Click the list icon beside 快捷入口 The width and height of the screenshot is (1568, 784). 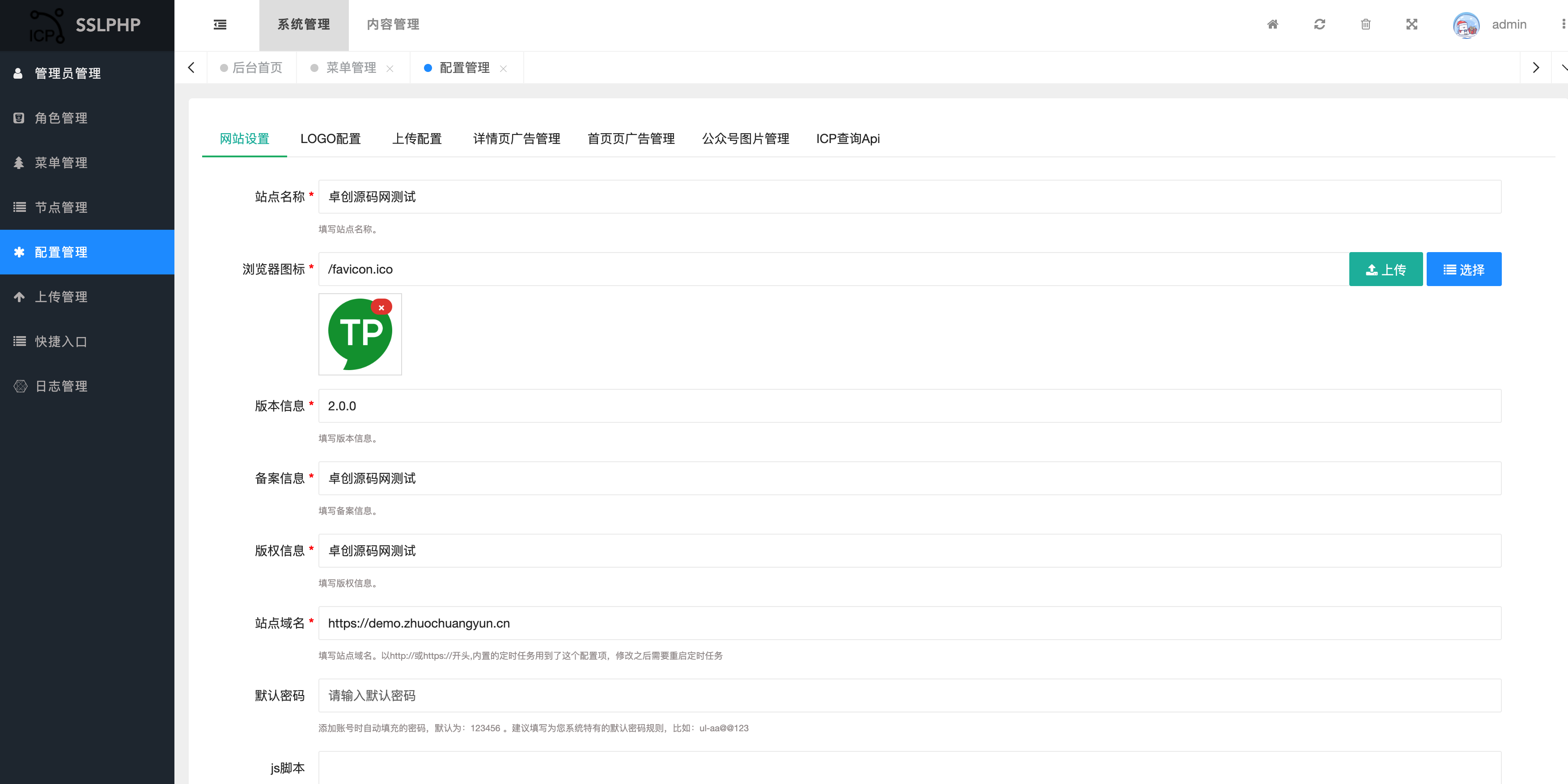[x=20, y=341]
